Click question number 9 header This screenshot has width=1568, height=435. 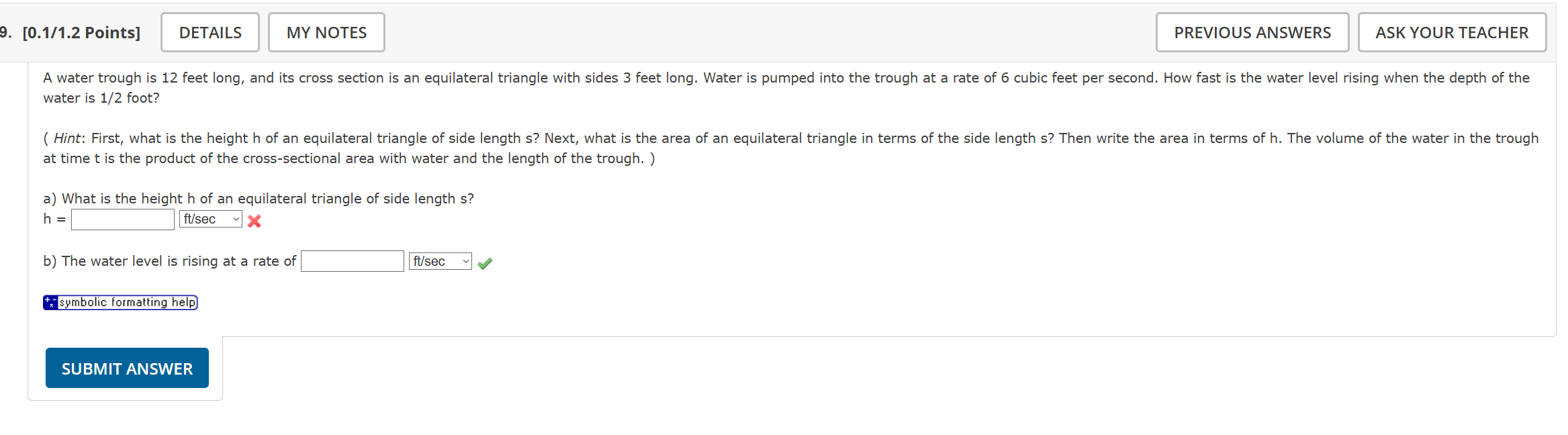pyautogui.click(x=7, y=32)
